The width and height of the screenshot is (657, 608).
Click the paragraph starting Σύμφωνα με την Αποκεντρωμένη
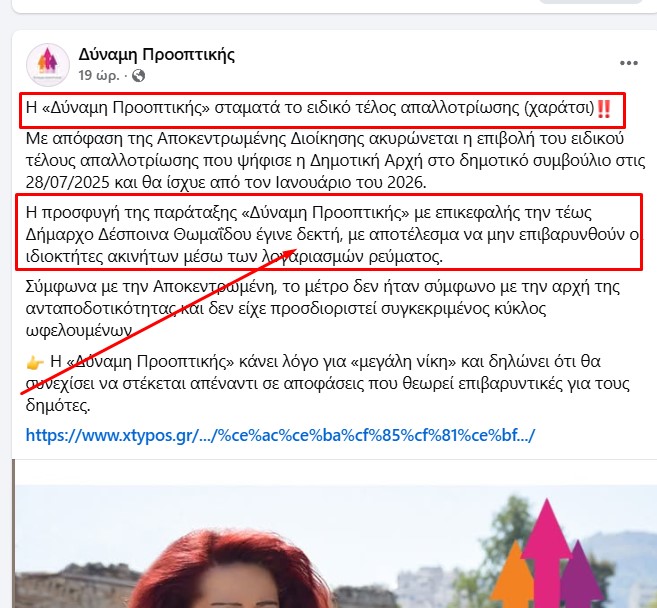point(323,308)
